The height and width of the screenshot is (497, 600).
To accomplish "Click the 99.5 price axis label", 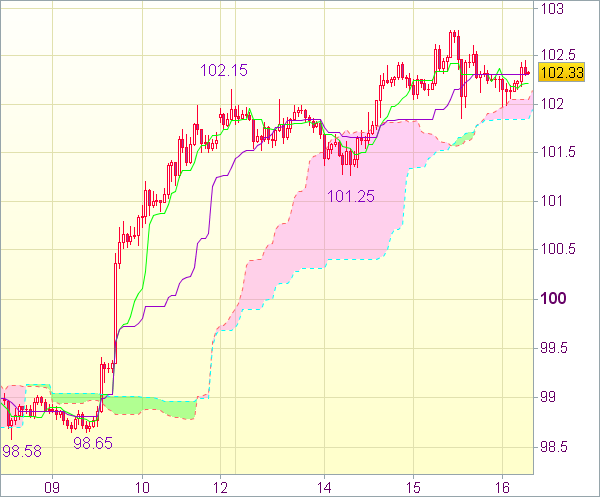I will click(x=554, y=348).
